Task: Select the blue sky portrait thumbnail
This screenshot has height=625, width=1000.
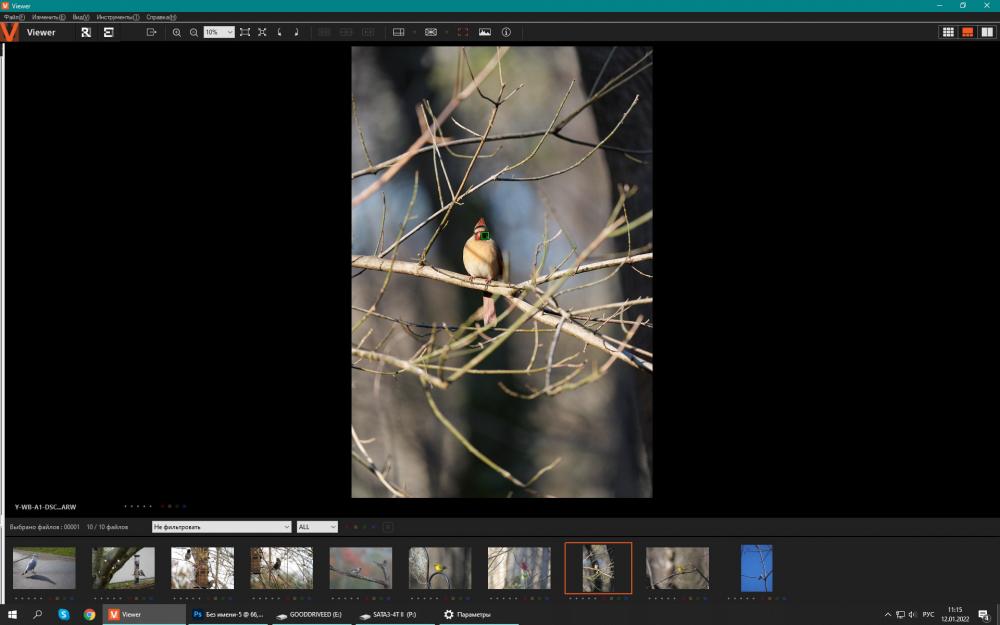Action: point(756,568)
